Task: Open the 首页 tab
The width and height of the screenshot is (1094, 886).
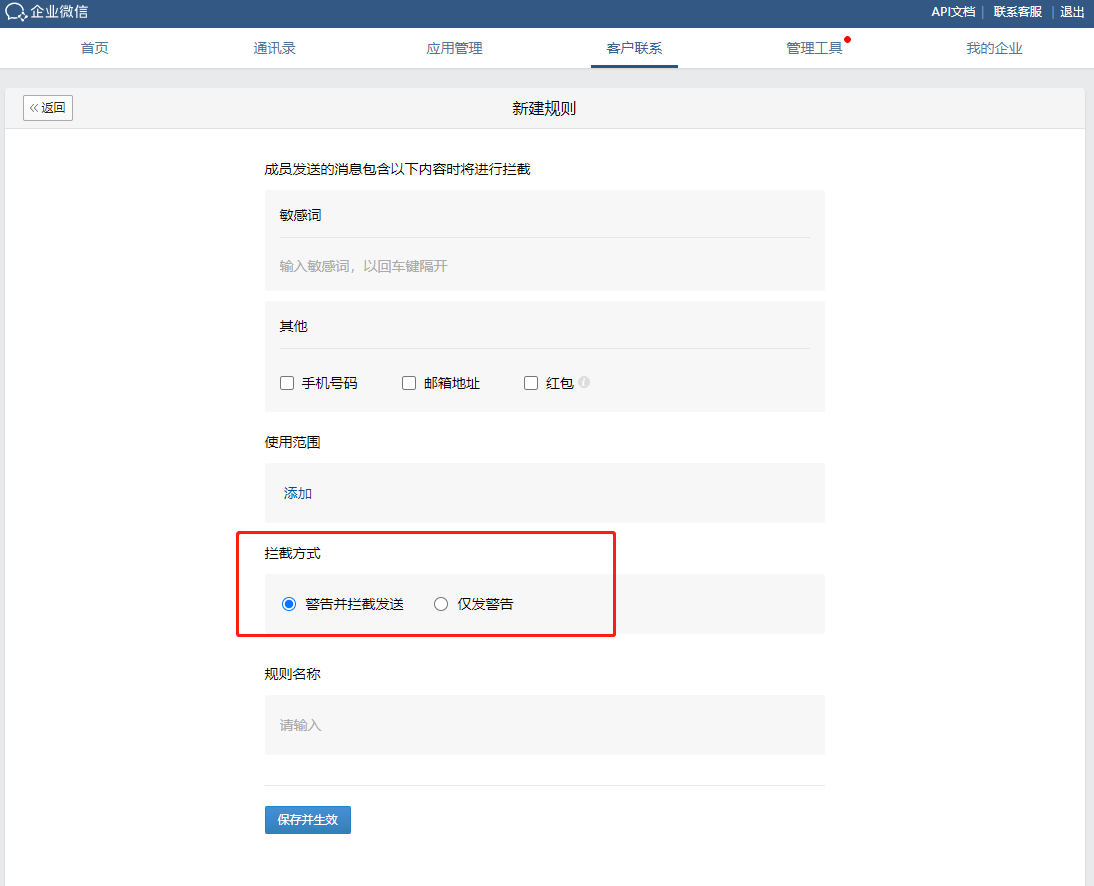Action: 94,48
